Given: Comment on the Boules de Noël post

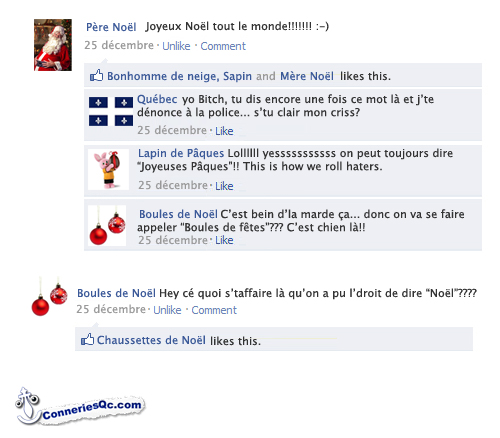Looking at the screenshot, I should pyautogui.click(x=214, y=310).
